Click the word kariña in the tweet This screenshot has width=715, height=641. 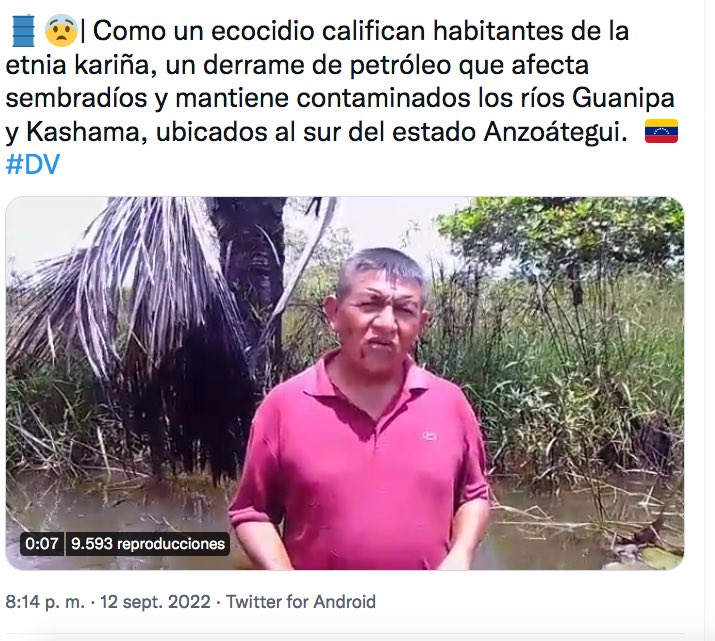(x=112, y=65)
